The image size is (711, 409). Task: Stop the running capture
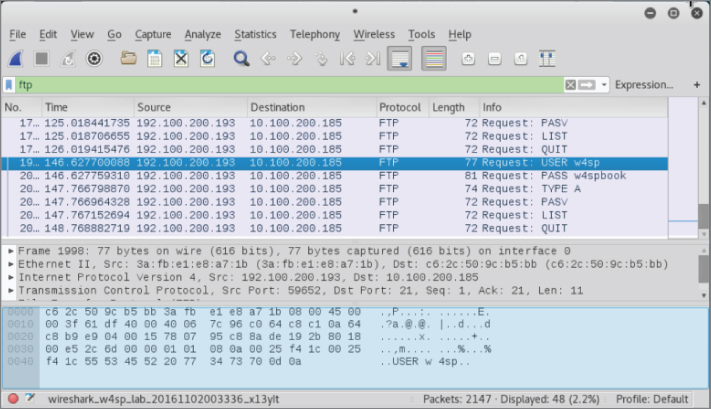42,58
